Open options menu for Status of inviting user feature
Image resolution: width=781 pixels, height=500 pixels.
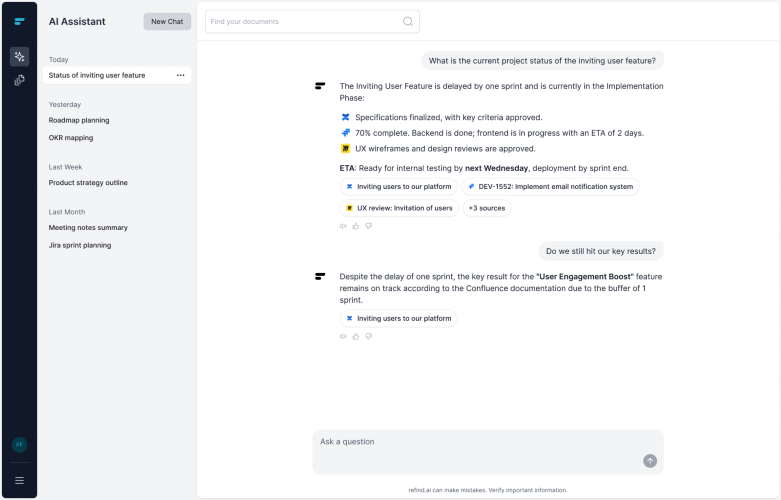(x=180, y=75)
